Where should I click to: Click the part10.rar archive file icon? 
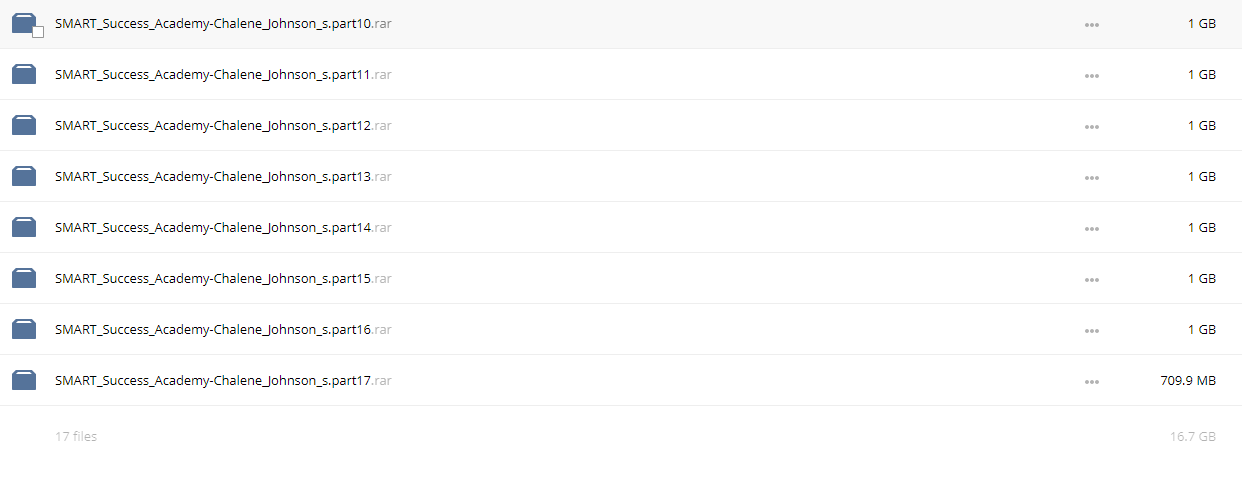coord(24,24)
